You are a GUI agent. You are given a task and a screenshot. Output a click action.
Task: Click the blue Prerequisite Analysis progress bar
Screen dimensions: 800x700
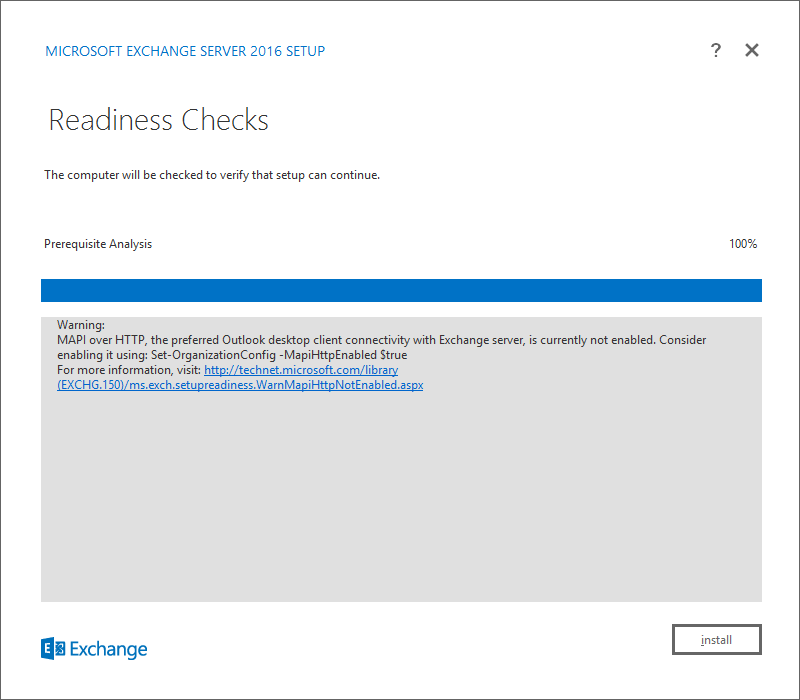(x=401, y=290)
